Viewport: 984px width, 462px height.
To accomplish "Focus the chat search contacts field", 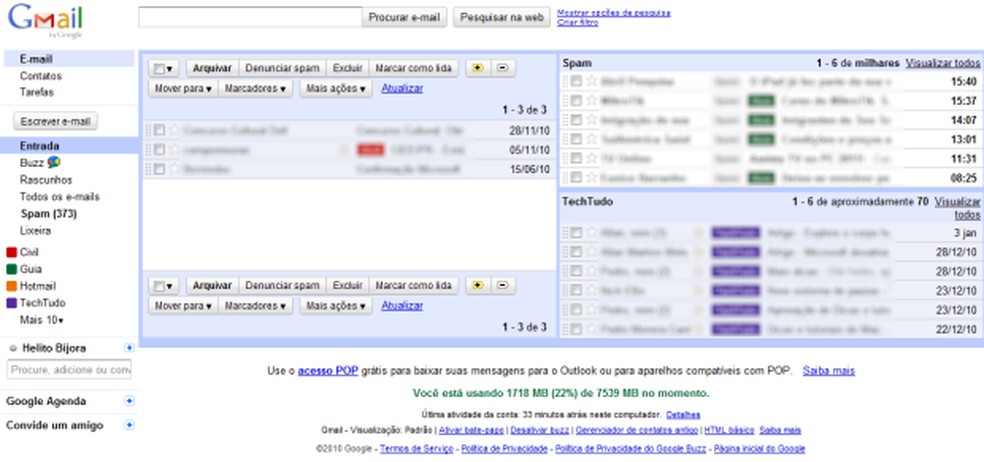I will coord(69,370).
